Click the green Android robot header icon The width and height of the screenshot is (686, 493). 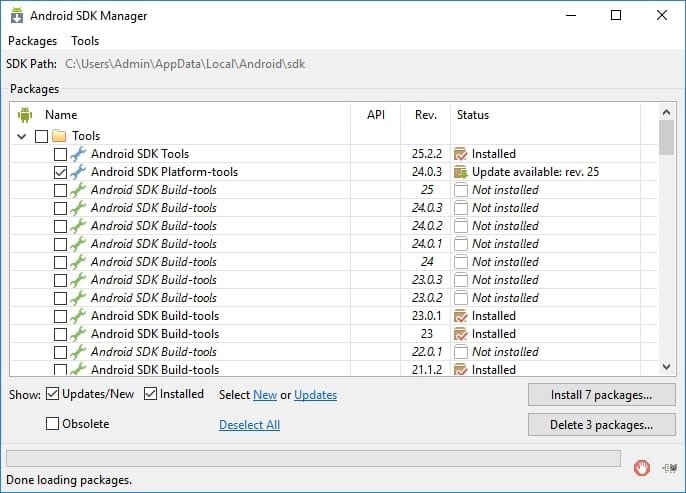[x=25, y=115]
